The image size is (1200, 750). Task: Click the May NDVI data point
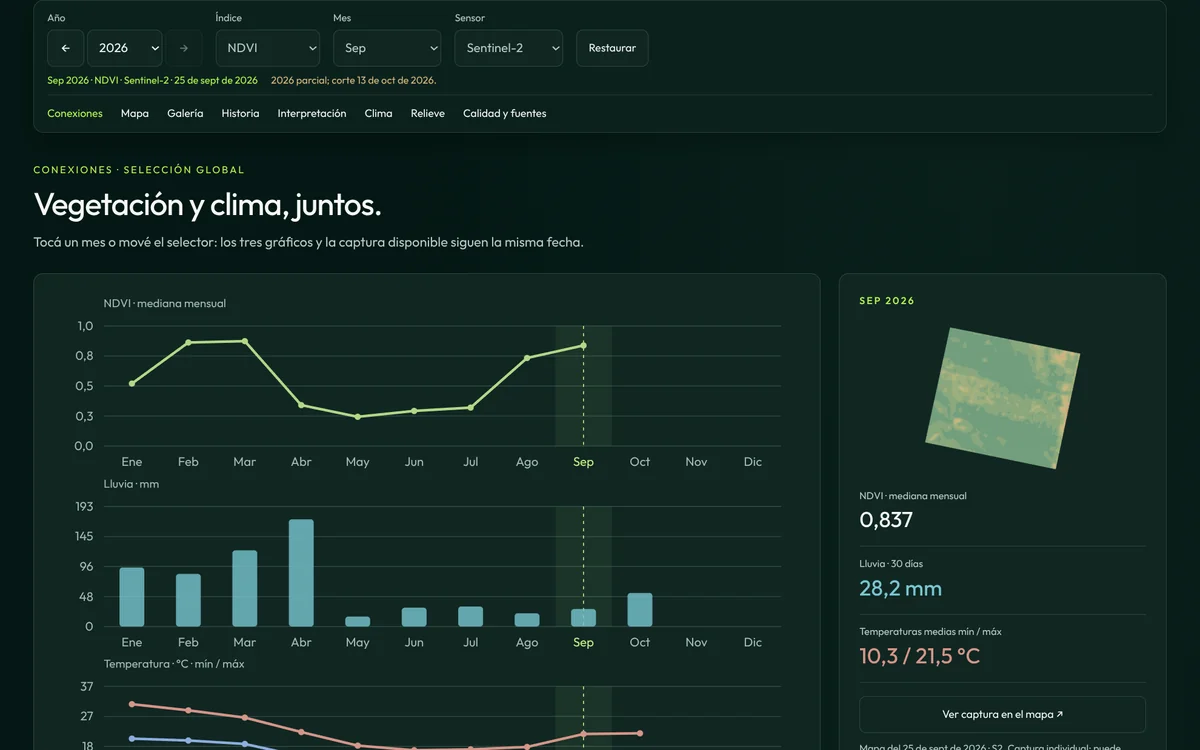358,416
